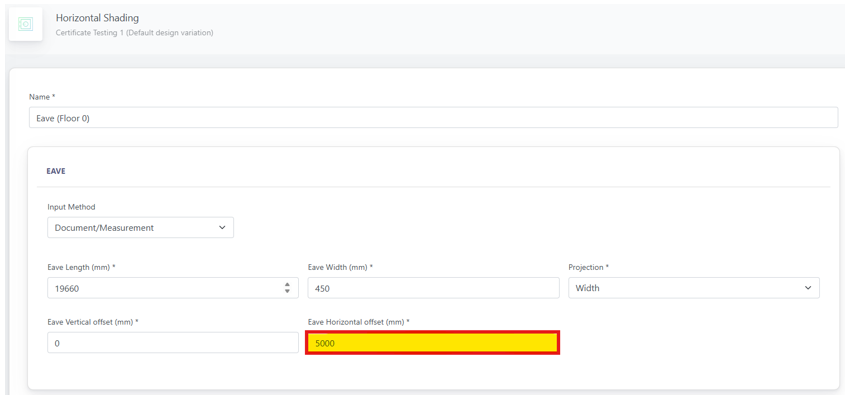Decrease Eave Length using the down arrow

[x=287, y=292]
